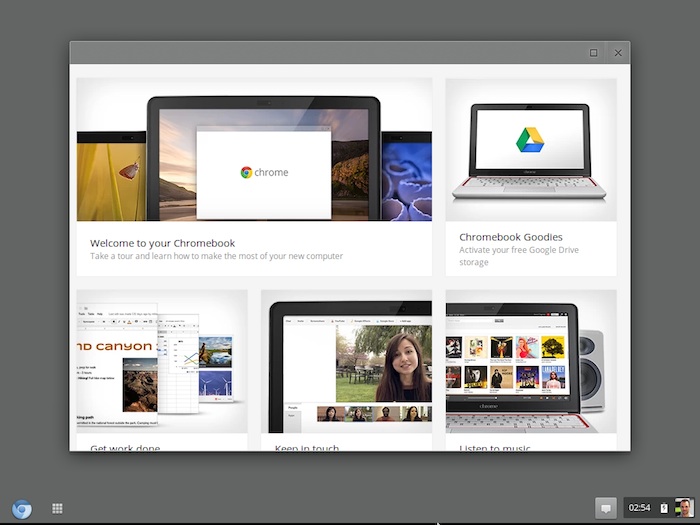Click 'Activate your free Google Drive storage' text

[x=519, y=256]
